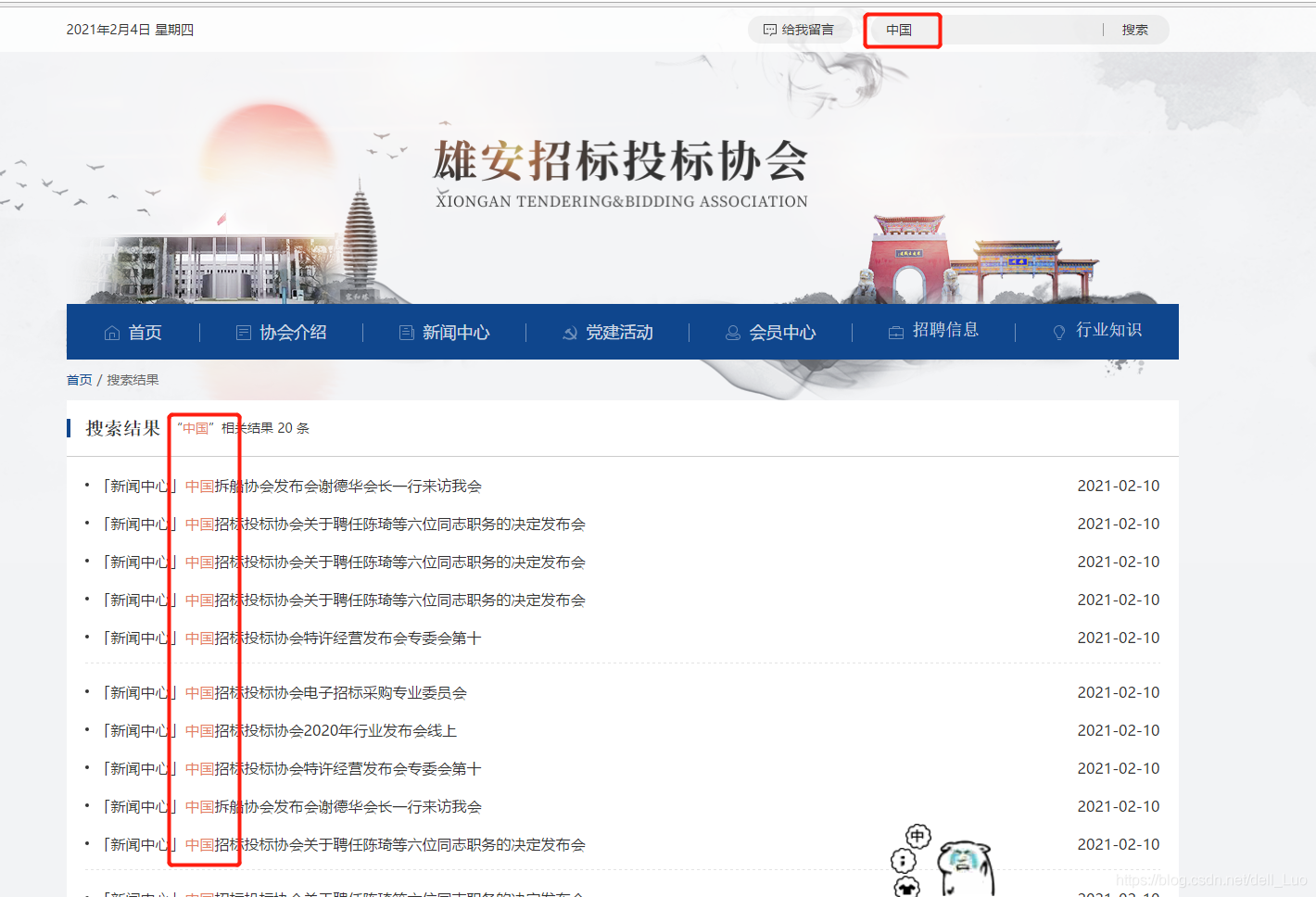Click the 首页 breadcrumb link
This screenshot has height=897, width=1316.
[80, 380]
